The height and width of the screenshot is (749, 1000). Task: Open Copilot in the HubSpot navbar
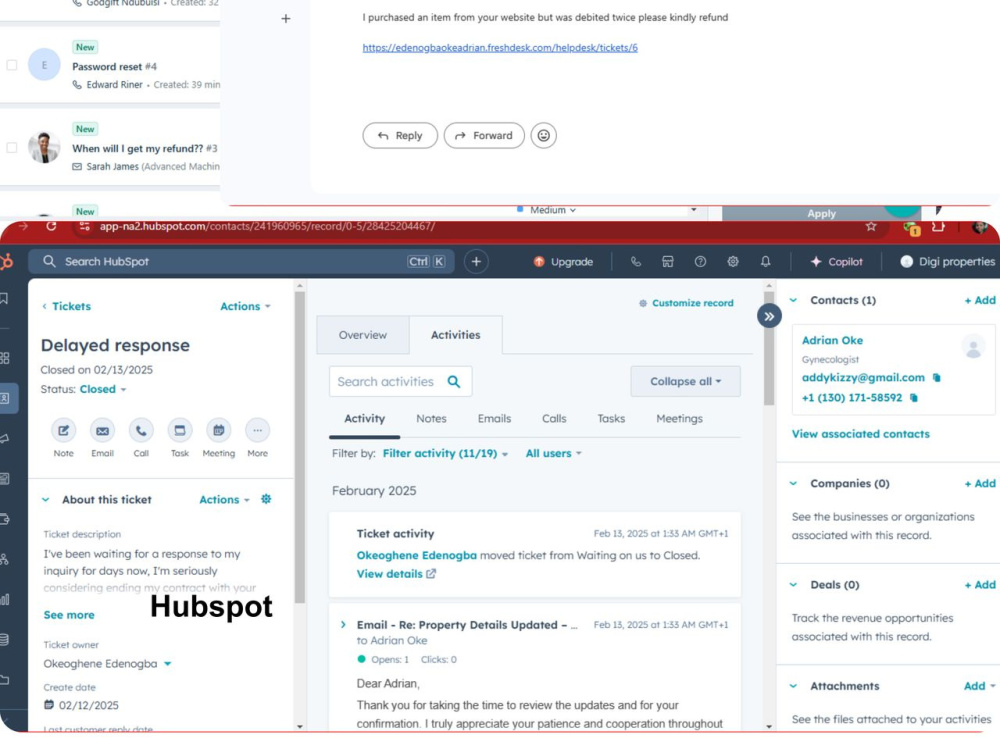[836, 262]
